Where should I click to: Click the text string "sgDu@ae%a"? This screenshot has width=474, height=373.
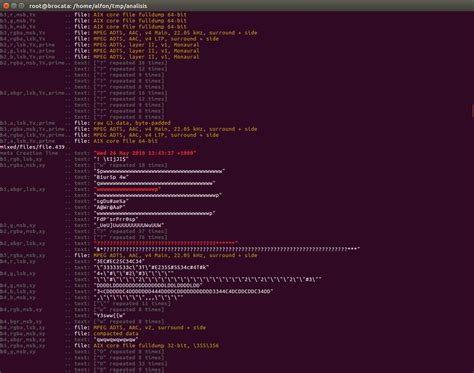point(111,201)
